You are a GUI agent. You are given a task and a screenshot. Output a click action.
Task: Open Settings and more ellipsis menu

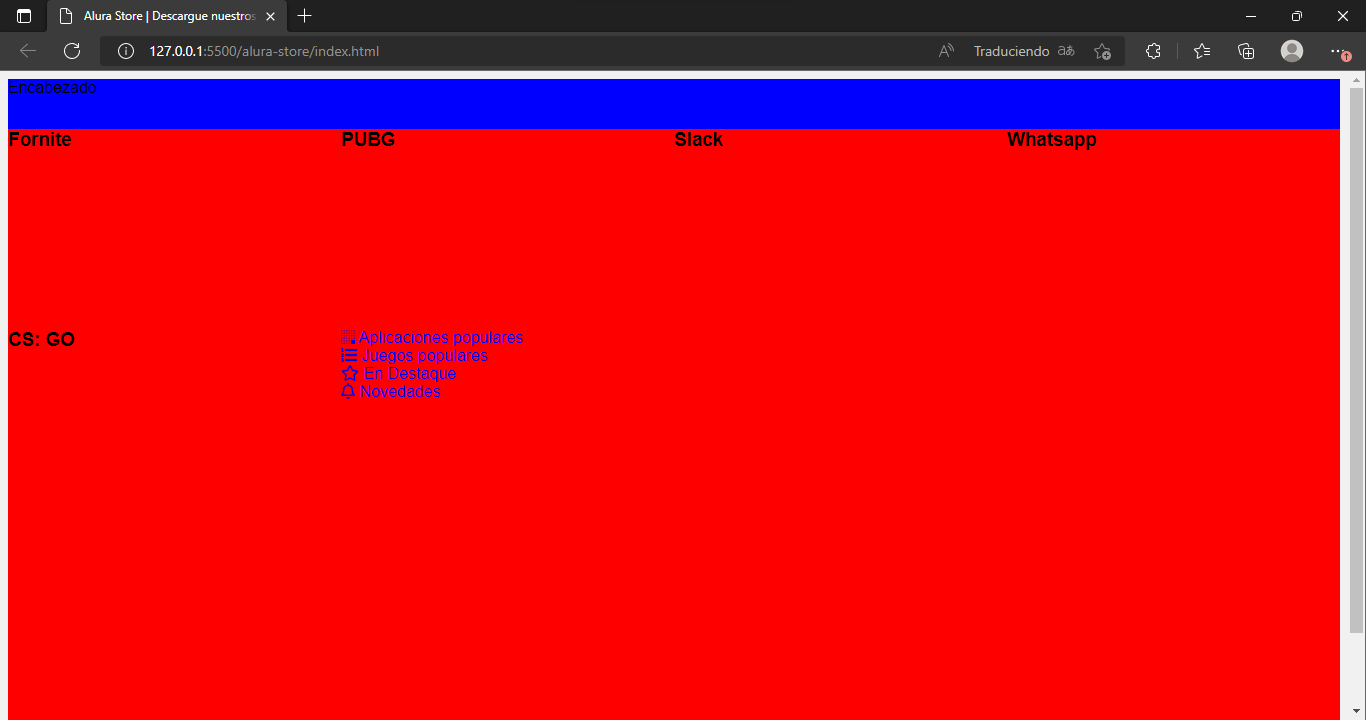pos(1339,51)
